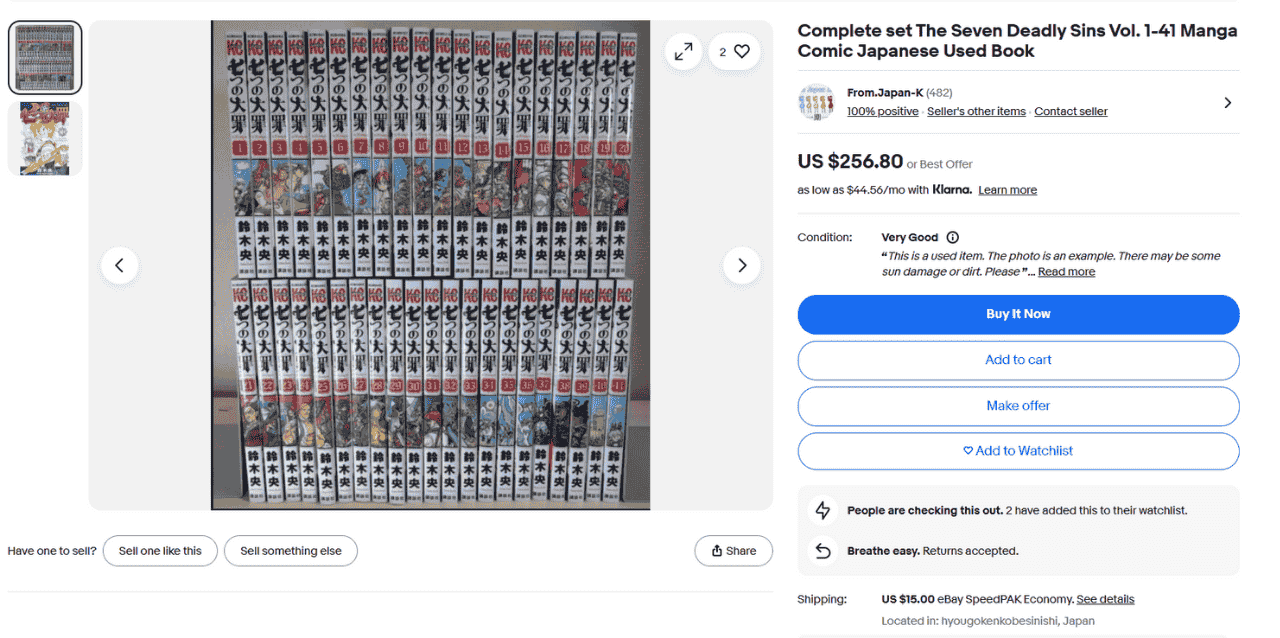The image size is (1280, 638).
Task: Click Sell one like this
Action: tap(160, 551)
